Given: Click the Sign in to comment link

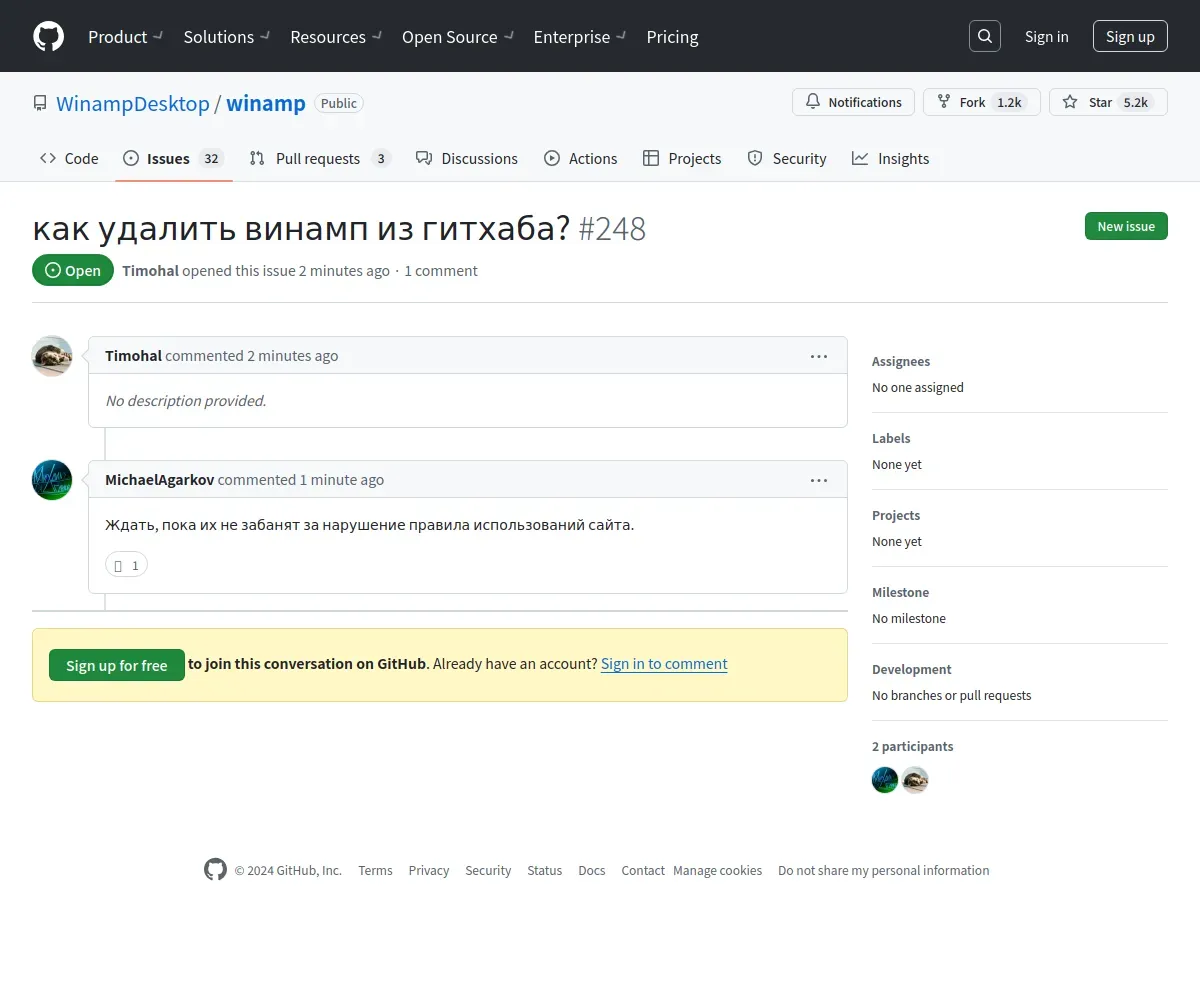Looking at the screenshot, I should pyautogui.click(x=664, y=664).
